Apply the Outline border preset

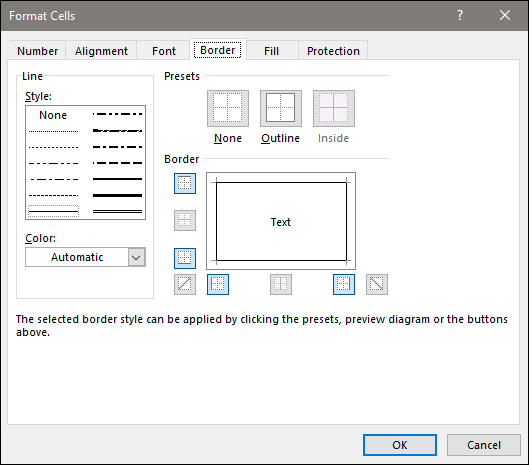click(281, 108)
